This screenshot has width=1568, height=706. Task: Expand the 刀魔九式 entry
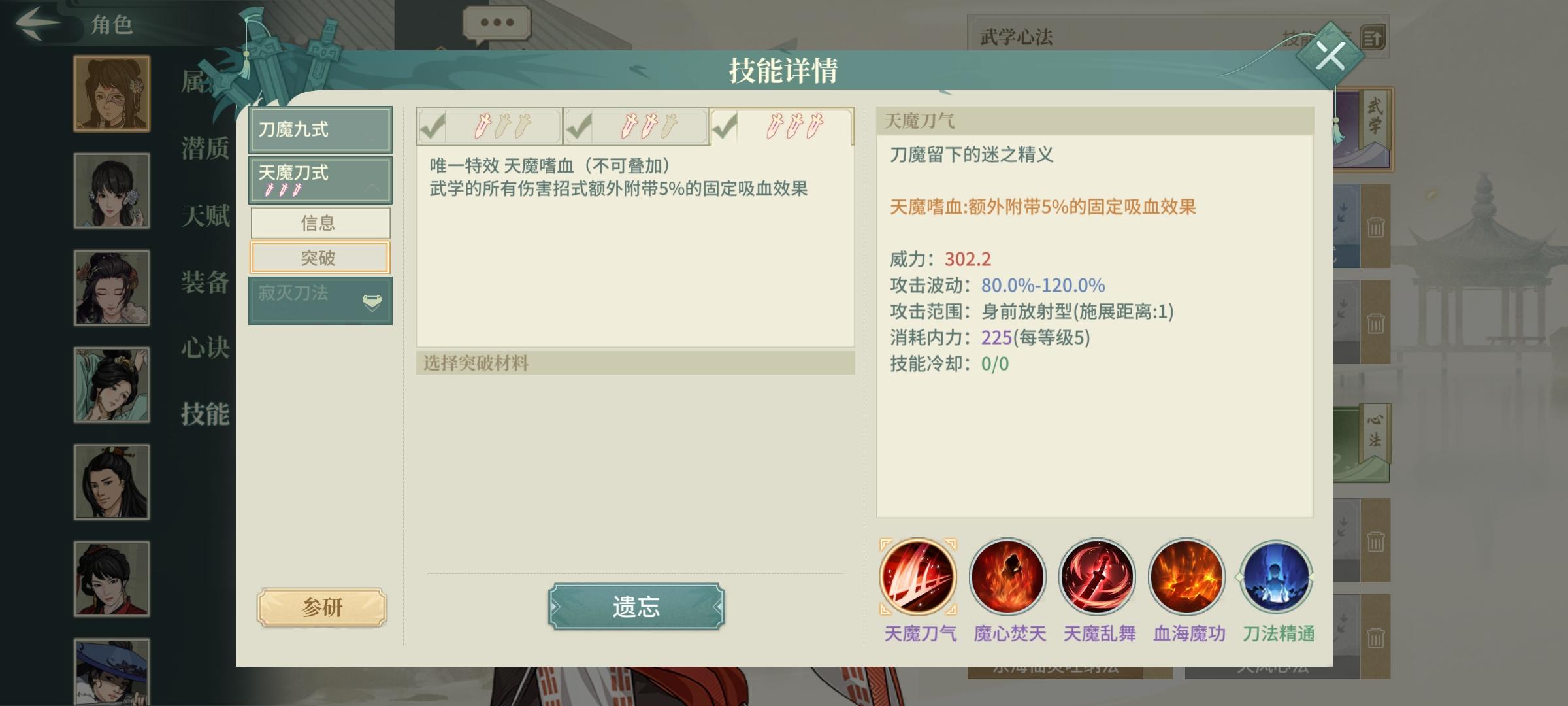click(x=320, y=129)
